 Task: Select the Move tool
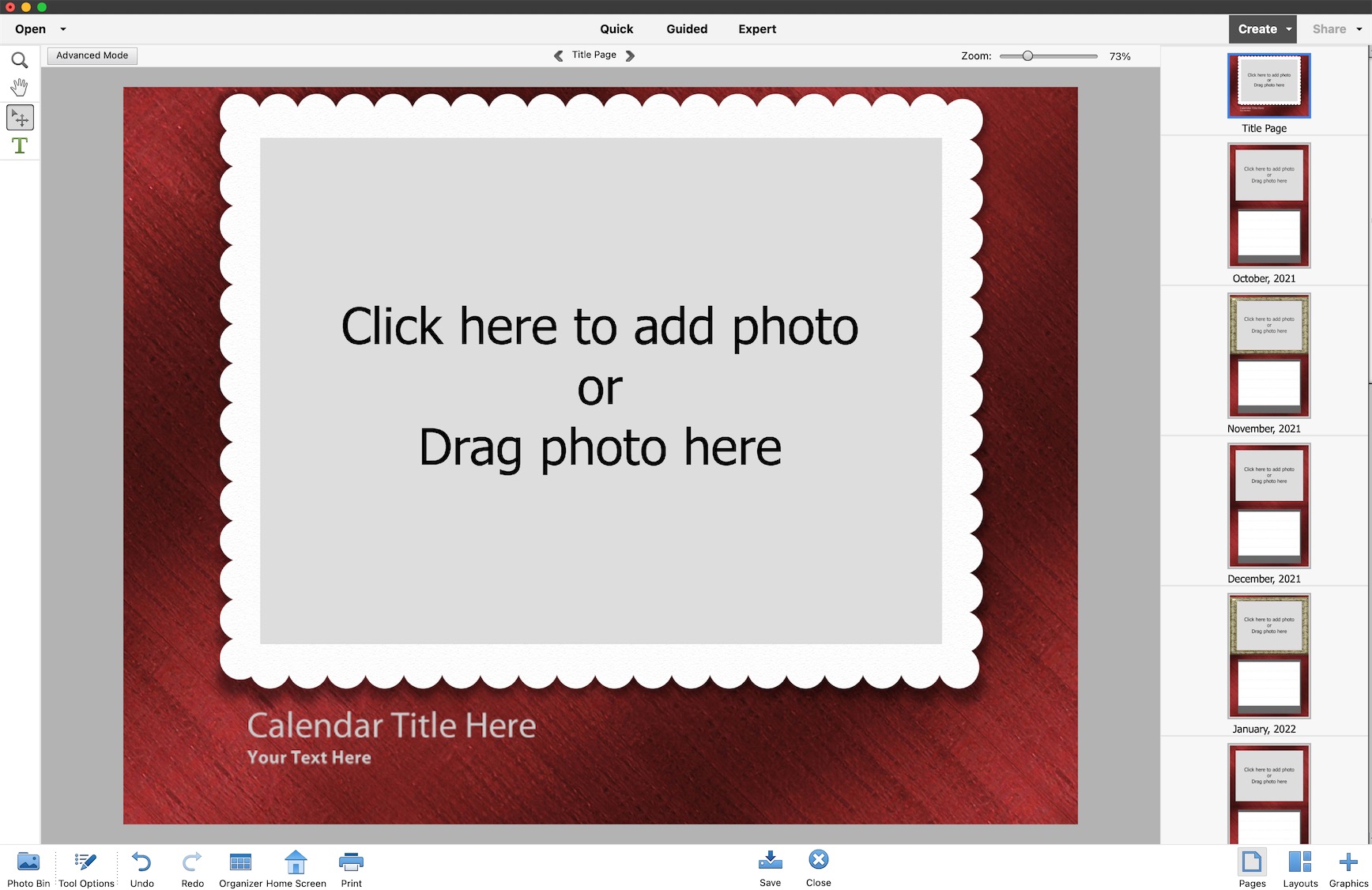coord(20,118)
